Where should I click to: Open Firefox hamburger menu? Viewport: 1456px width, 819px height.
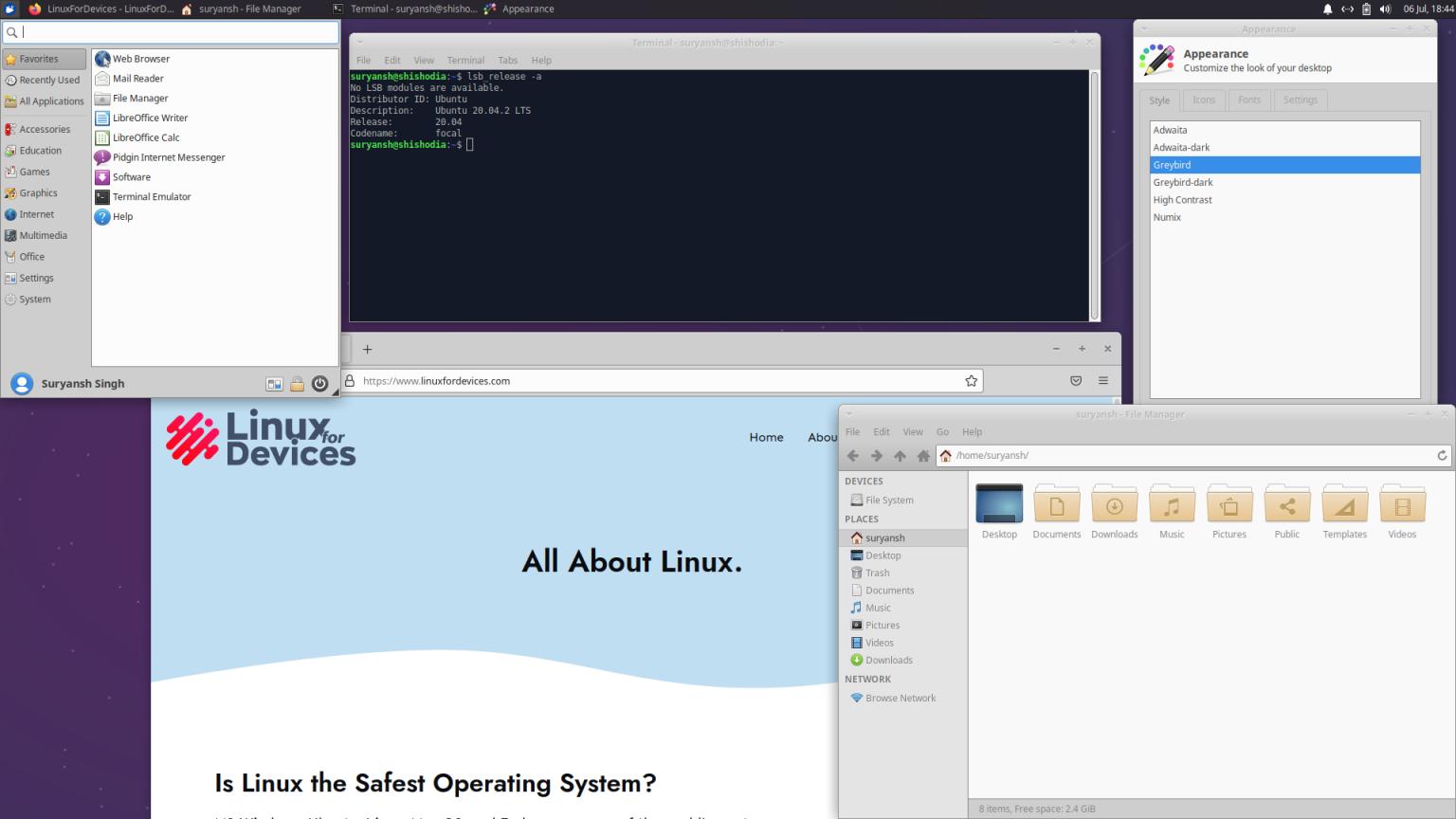(1103, 381)
